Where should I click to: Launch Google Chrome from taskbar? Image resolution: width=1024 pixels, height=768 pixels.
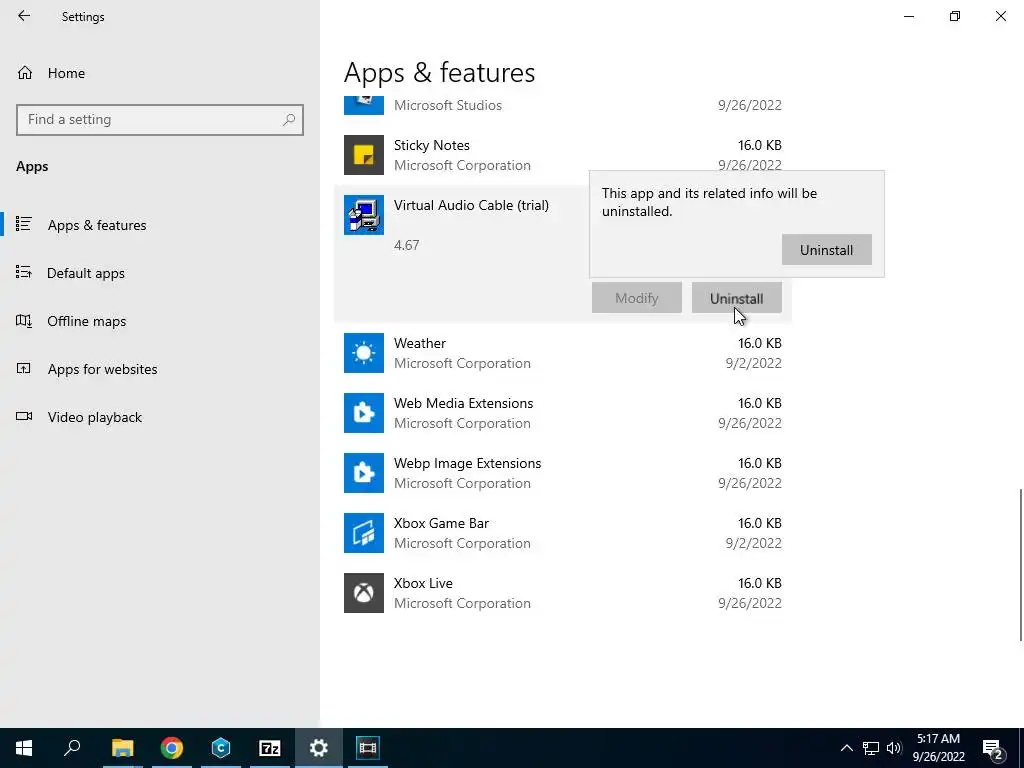172,748
